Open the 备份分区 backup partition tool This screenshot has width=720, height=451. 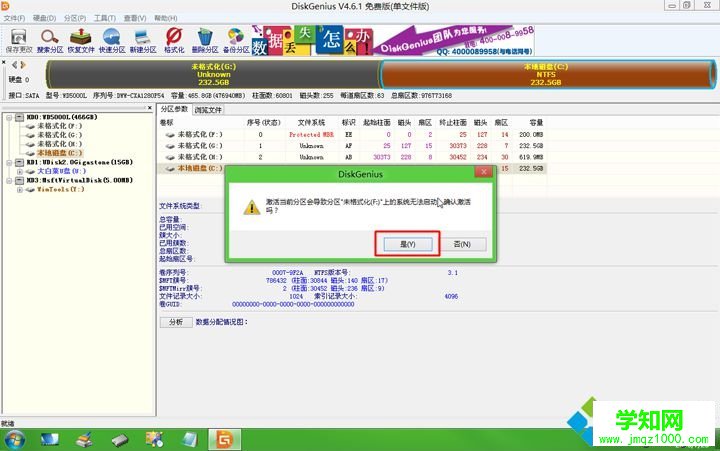click(x=236, y=40)
